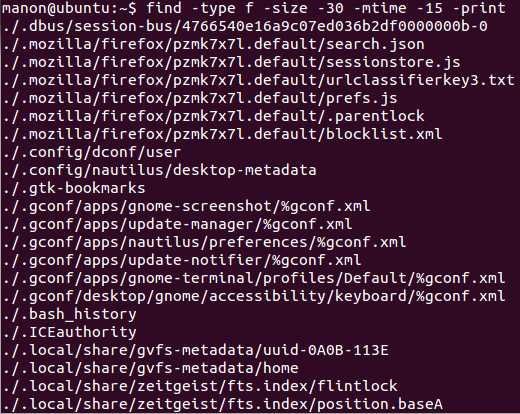
Task: Click the update-manager %gconf.xml path
Action: (x=178, y=224)
